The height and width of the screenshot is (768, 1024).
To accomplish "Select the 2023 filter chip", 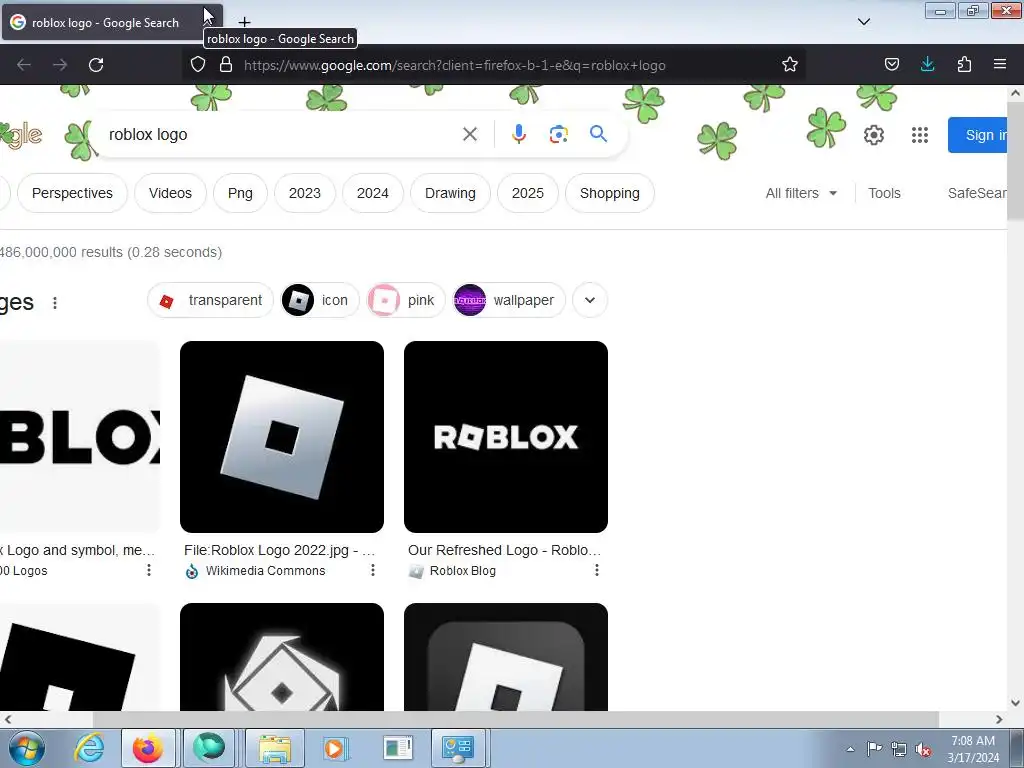I will (305, 193).
